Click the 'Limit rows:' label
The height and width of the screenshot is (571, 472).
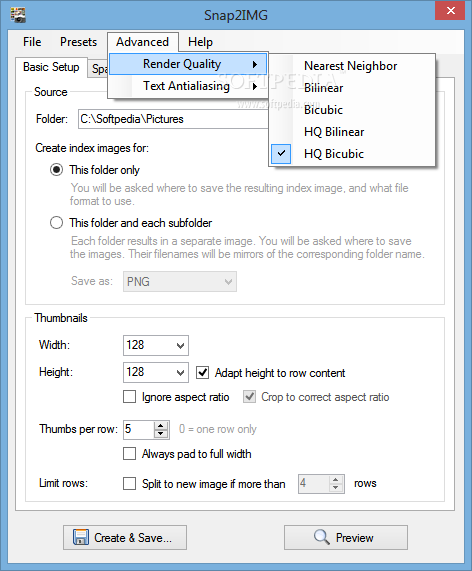(63, 483)
